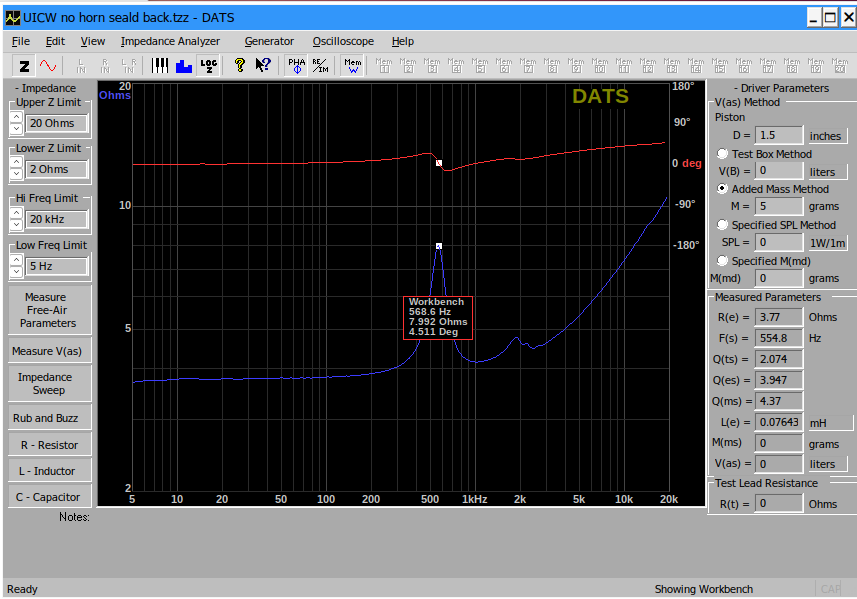Select memory slot Mem 15 icon
This screenshot has width=857, height=599.
[x=720, y=66]
